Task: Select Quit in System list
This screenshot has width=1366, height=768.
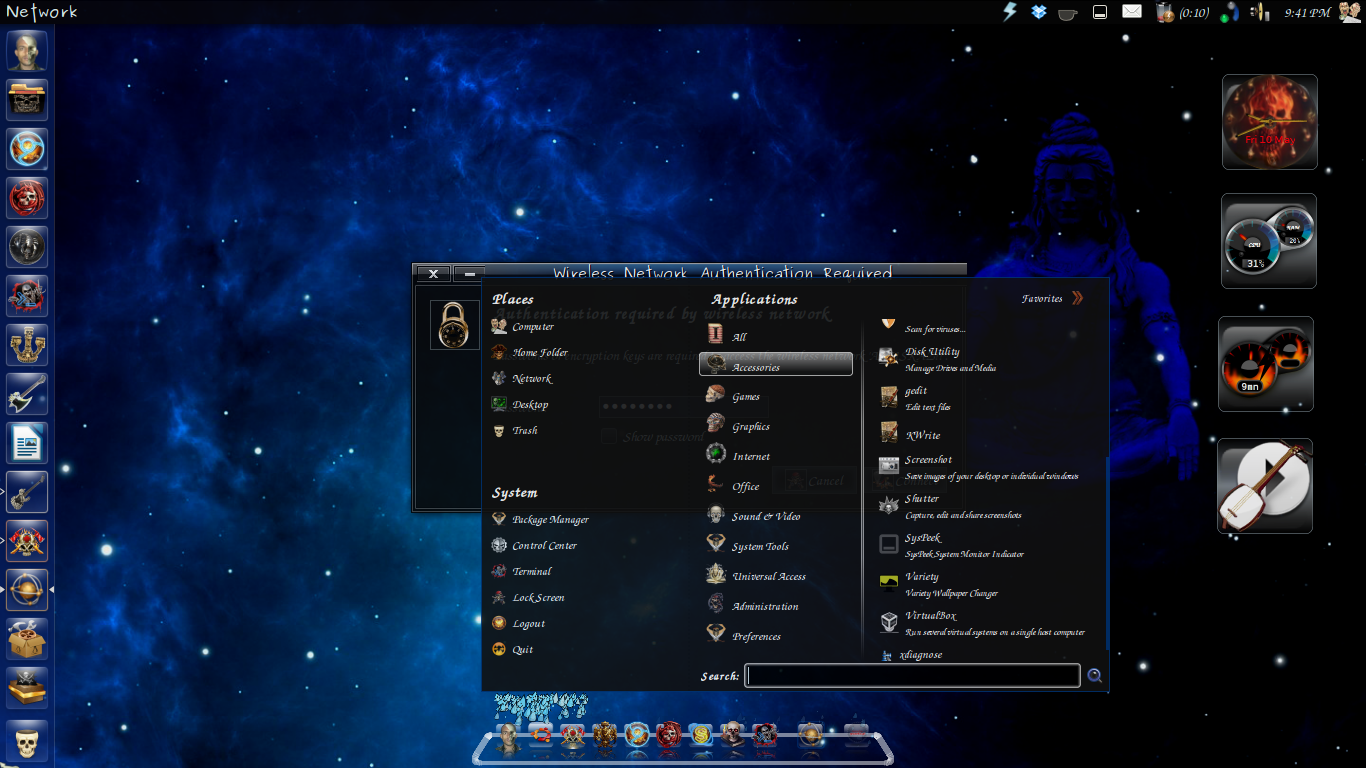Action: 512,650
